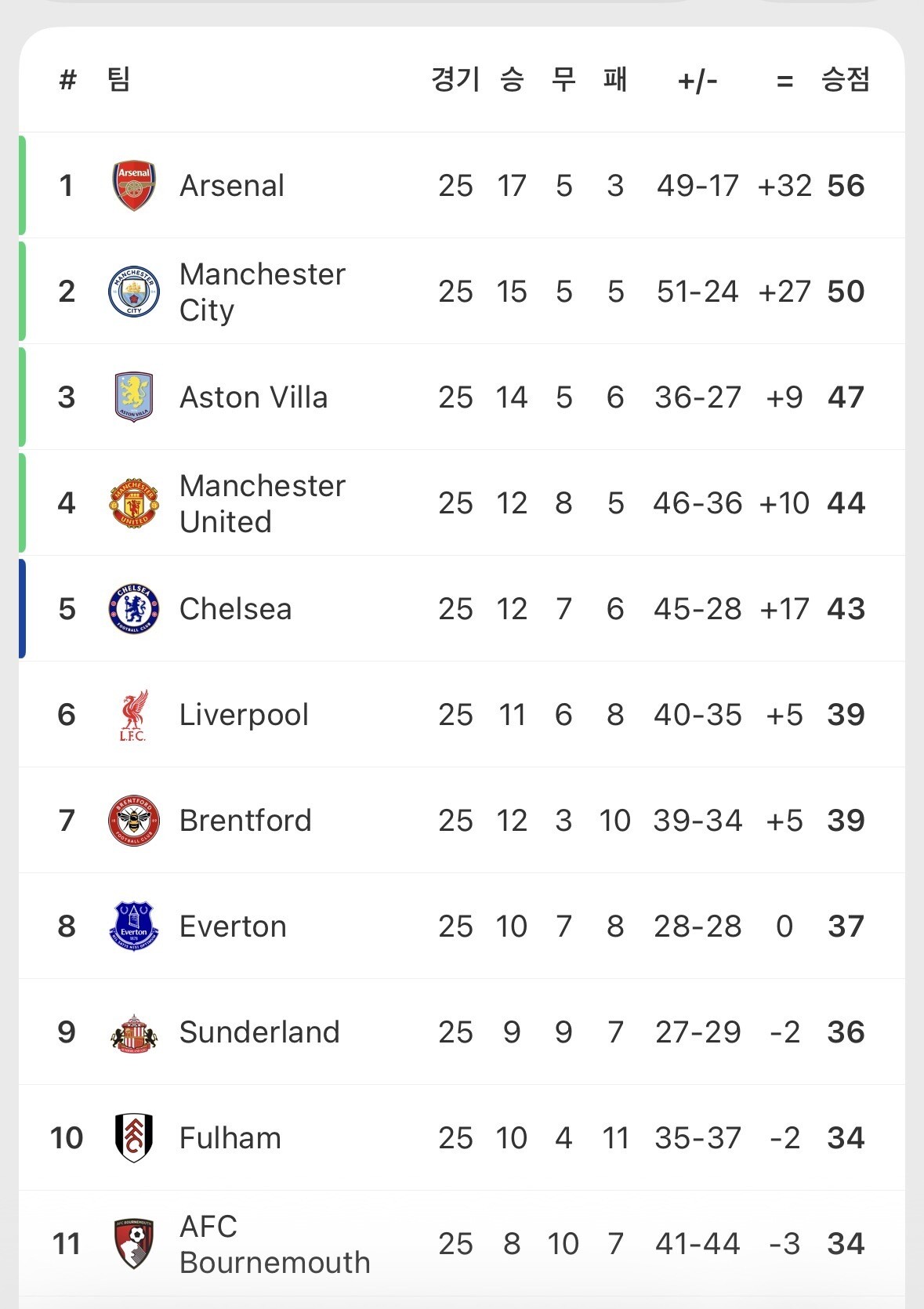Click the Manchester United club logo
This screenshot has width=924, height=1309.
click(x=134, y=503)
